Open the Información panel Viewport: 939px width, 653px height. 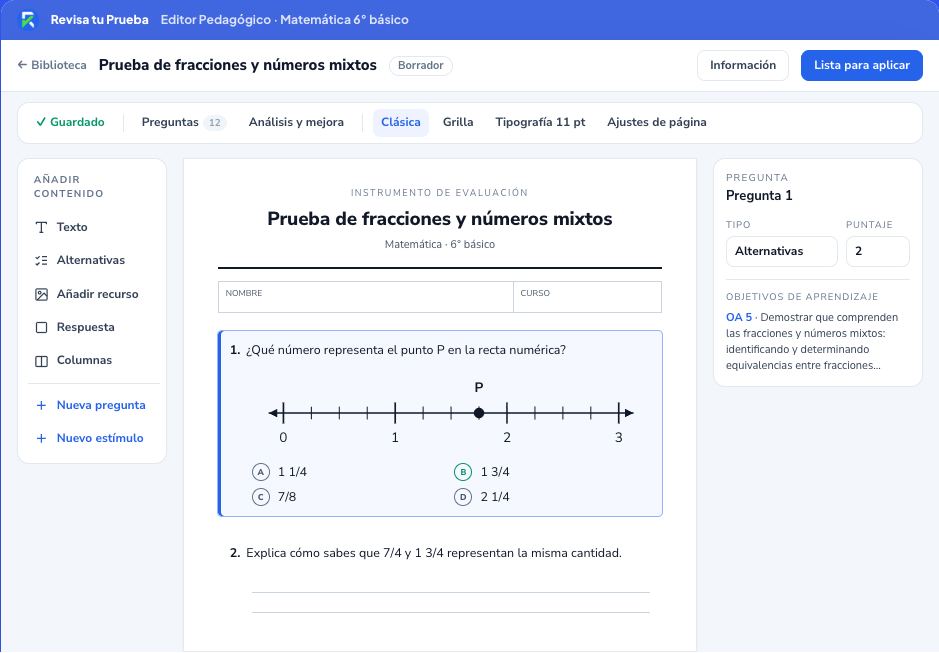point(743,65)
